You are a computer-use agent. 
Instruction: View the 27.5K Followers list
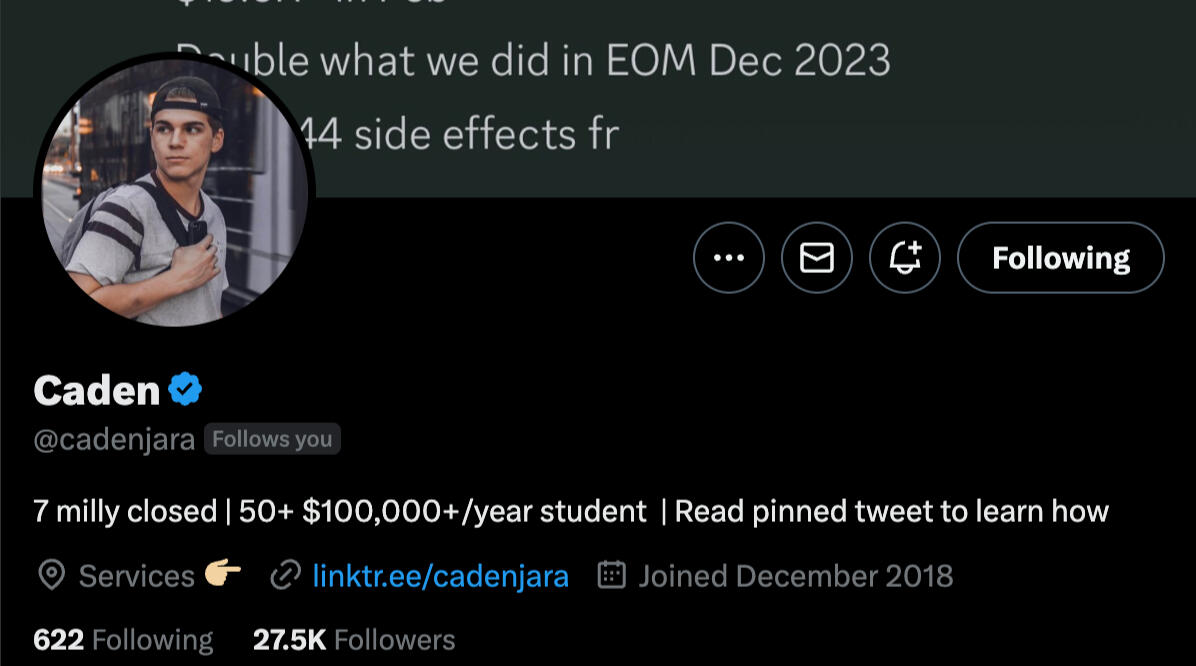tap(354, 640)
